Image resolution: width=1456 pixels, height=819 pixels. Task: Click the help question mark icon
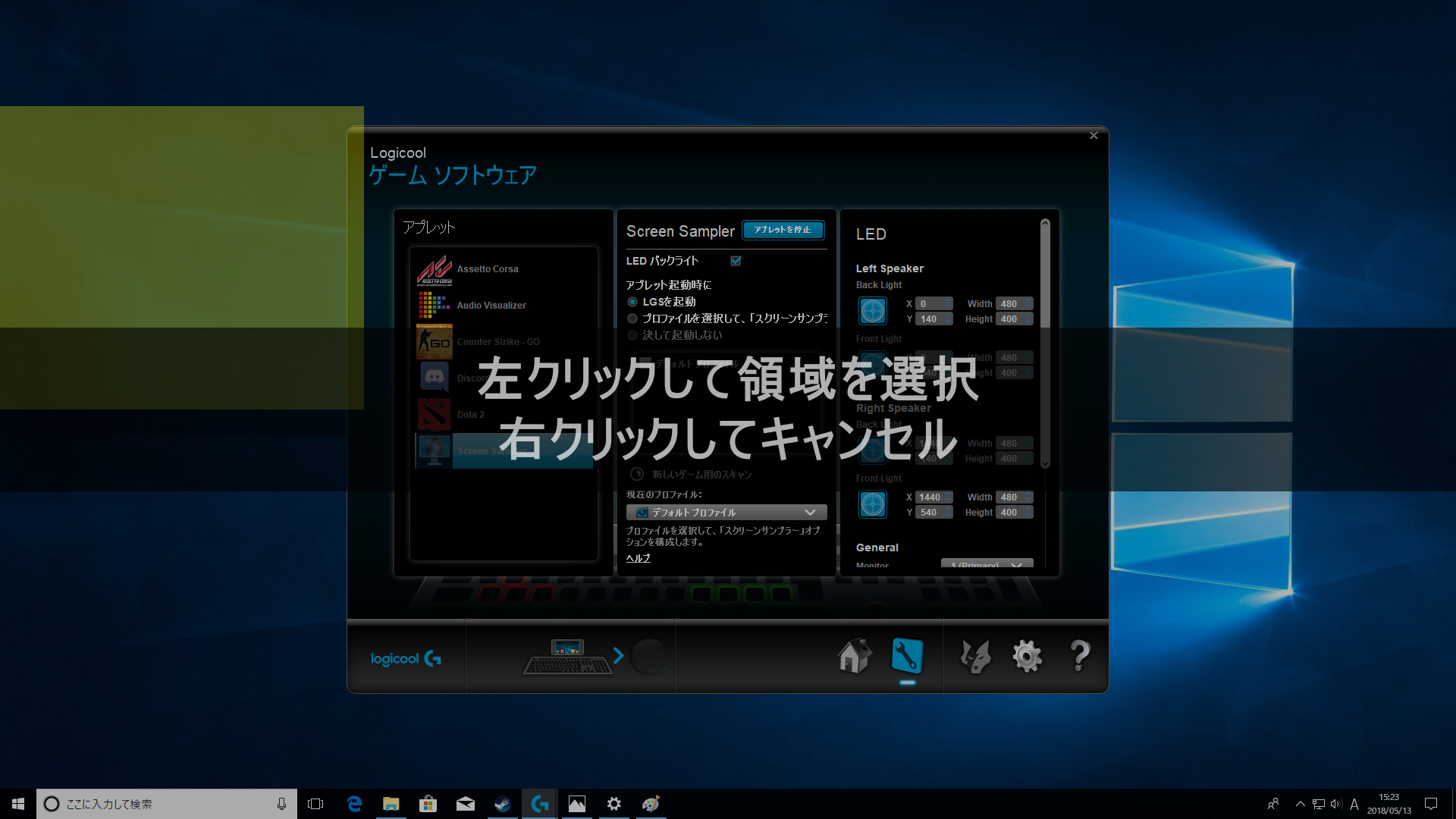click(1080, 656)
